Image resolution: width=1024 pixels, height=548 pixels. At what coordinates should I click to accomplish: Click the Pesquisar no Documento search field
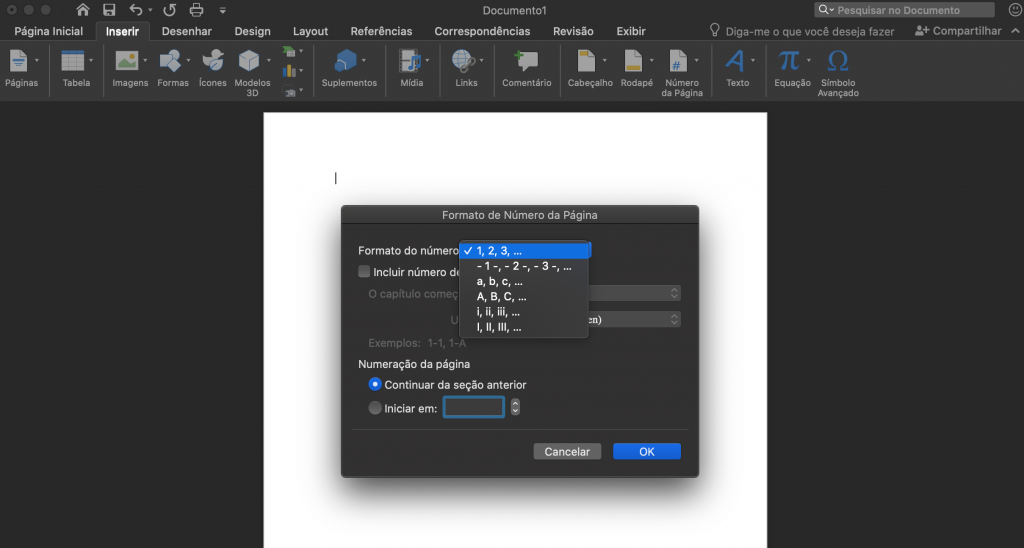[x=904, y=10]
